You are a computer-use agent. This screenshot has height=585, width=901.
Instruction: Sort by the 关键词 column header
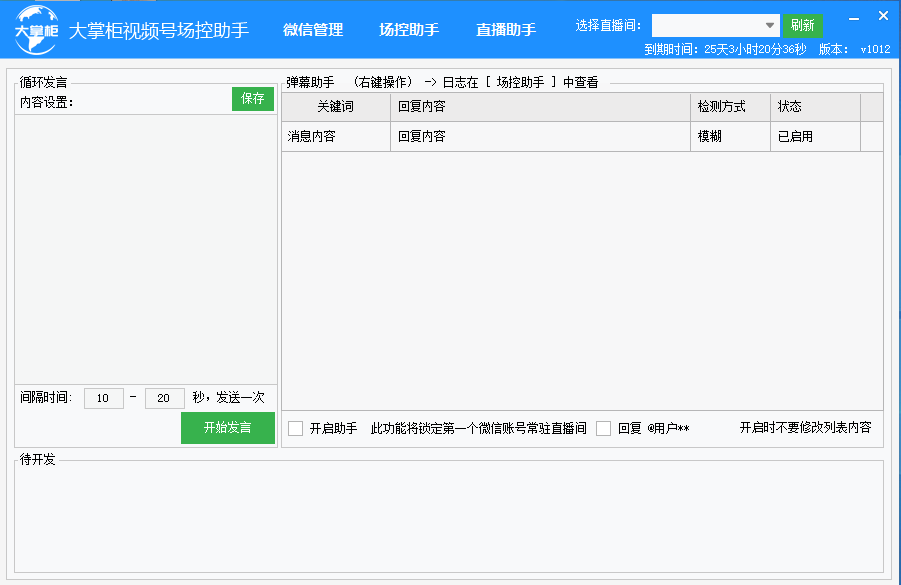click(336, 107)
